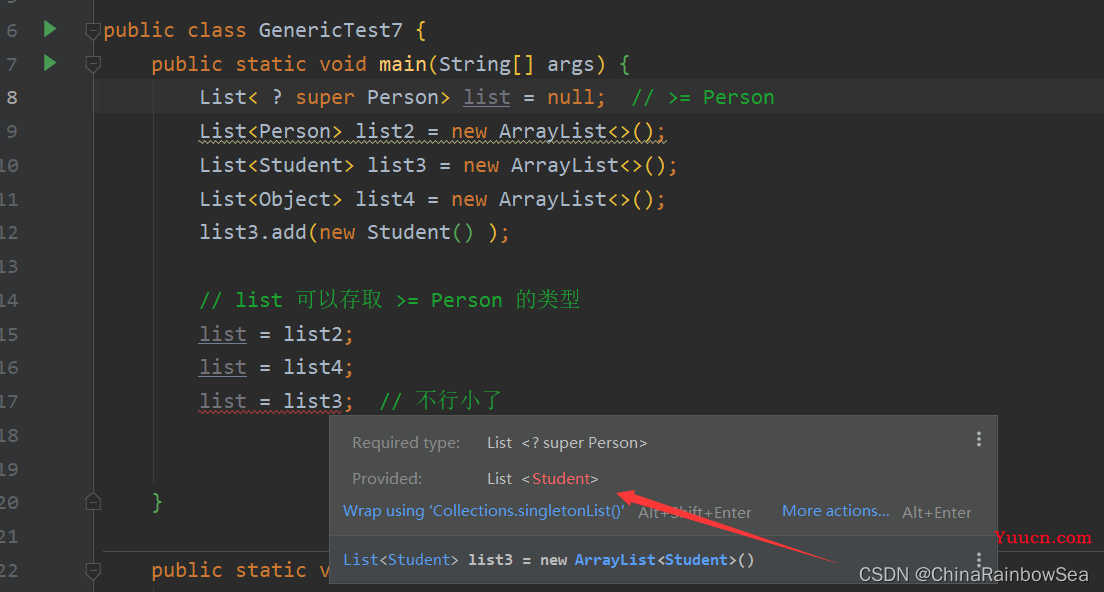Fold the method starting on line 22
This screenshot has height=592, width=1104.
click(92, 570)
